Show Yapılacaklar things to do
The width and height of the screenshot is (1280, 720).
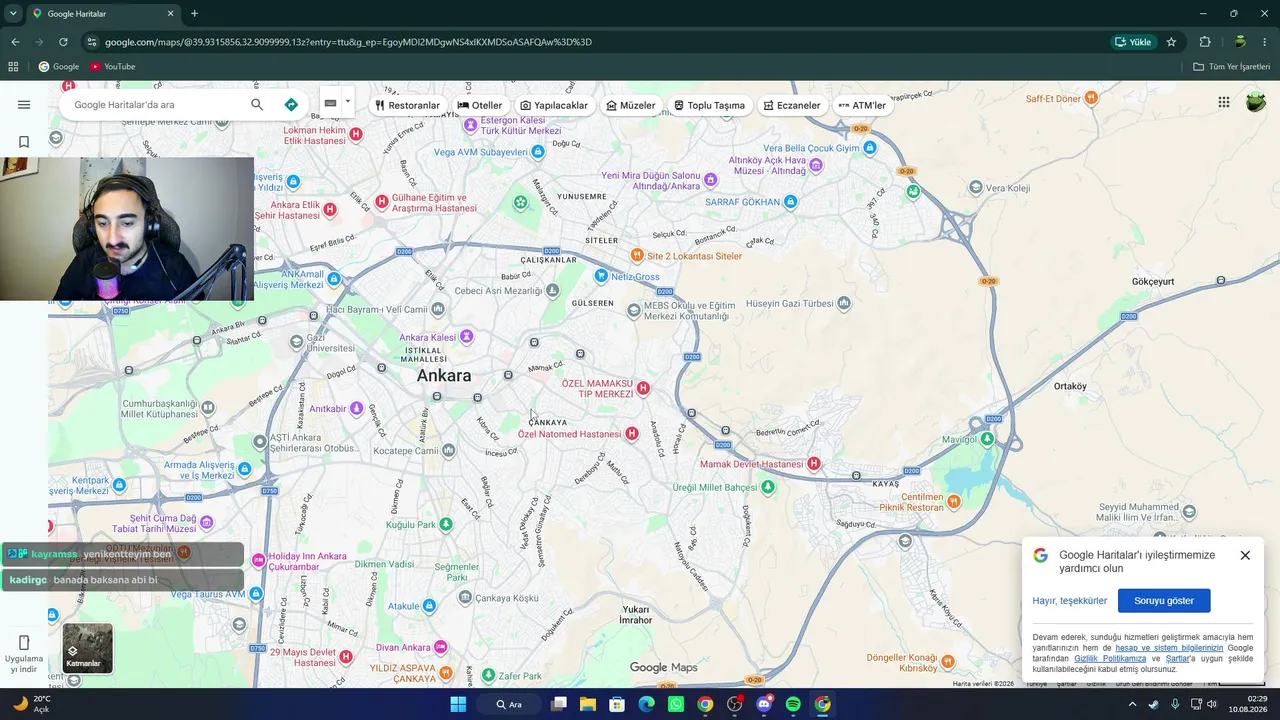point(554,105)
